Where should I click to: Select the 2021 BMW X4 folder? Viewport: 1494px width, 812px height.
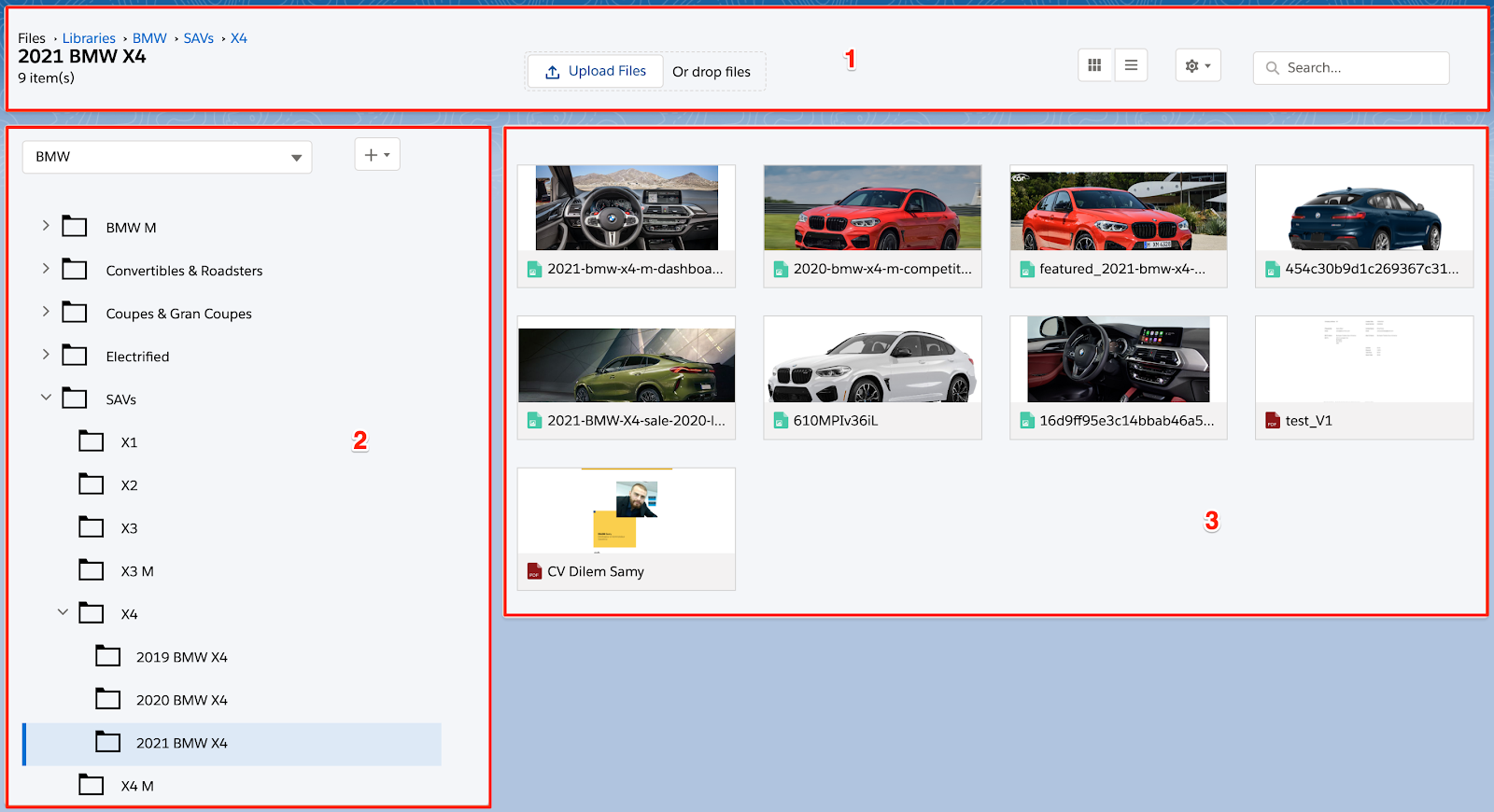coord(232,744)
